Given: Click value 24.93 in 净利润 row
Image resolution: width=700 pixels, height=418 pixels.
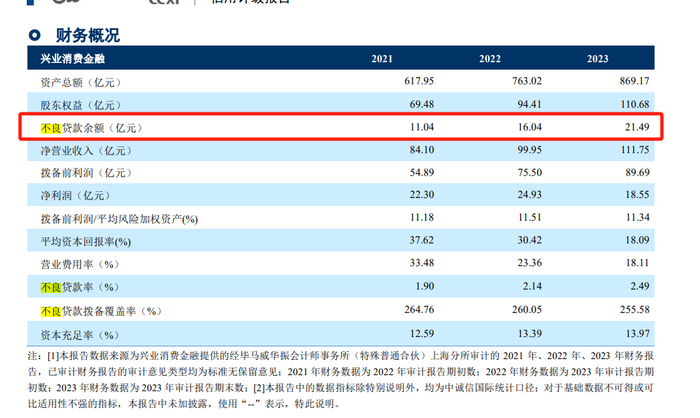Looking at the screenshot, I should point(529,195).
